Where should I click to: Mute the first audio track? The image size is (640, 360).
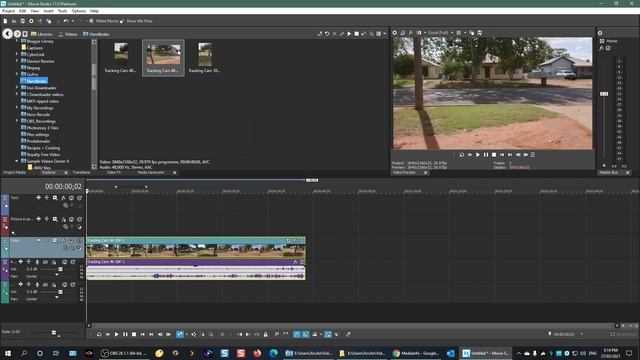coord(64,262)
